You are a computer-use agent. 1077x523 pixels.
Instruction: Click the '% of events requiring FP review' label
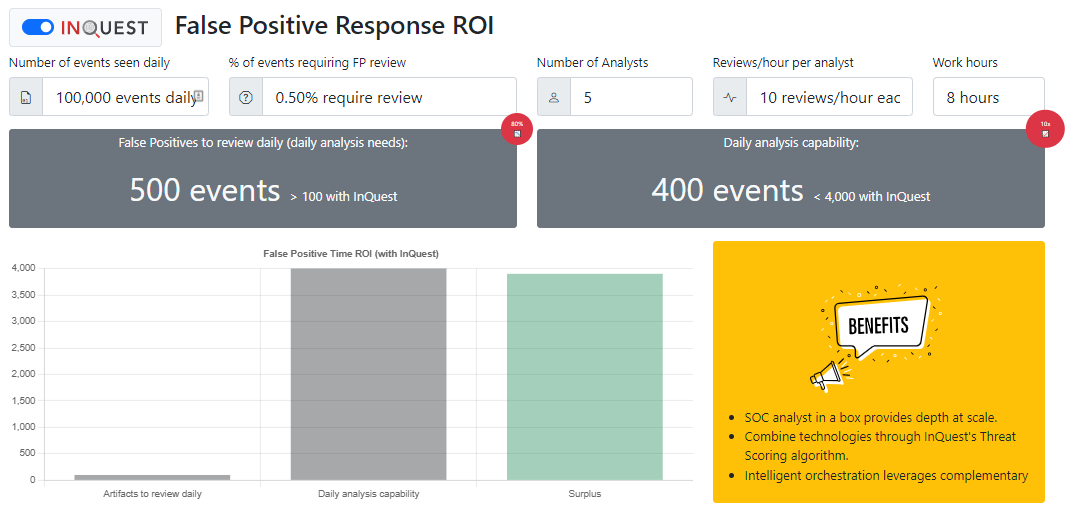317,63
